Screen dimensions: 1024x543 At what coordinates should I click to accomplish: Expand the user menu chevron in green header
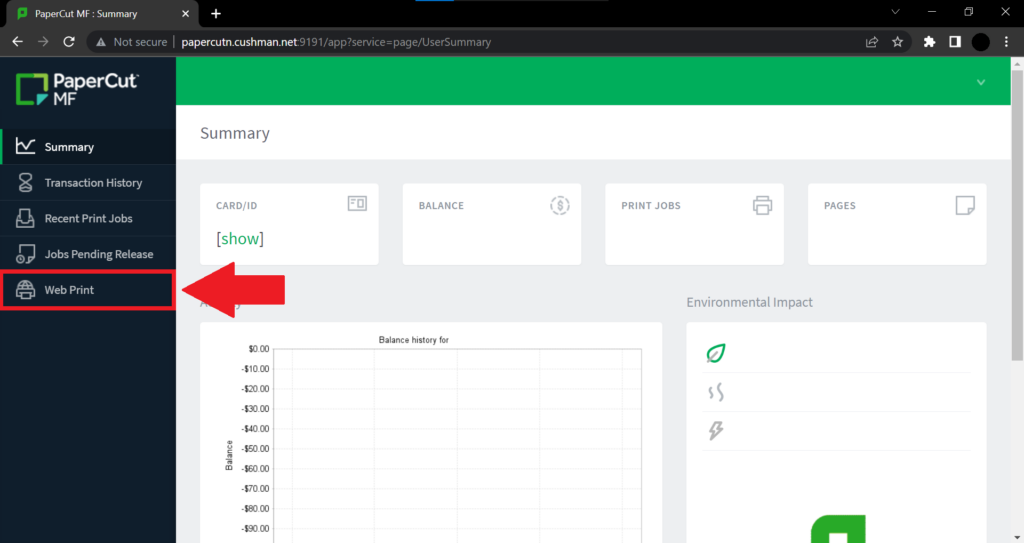coord(981,82)
